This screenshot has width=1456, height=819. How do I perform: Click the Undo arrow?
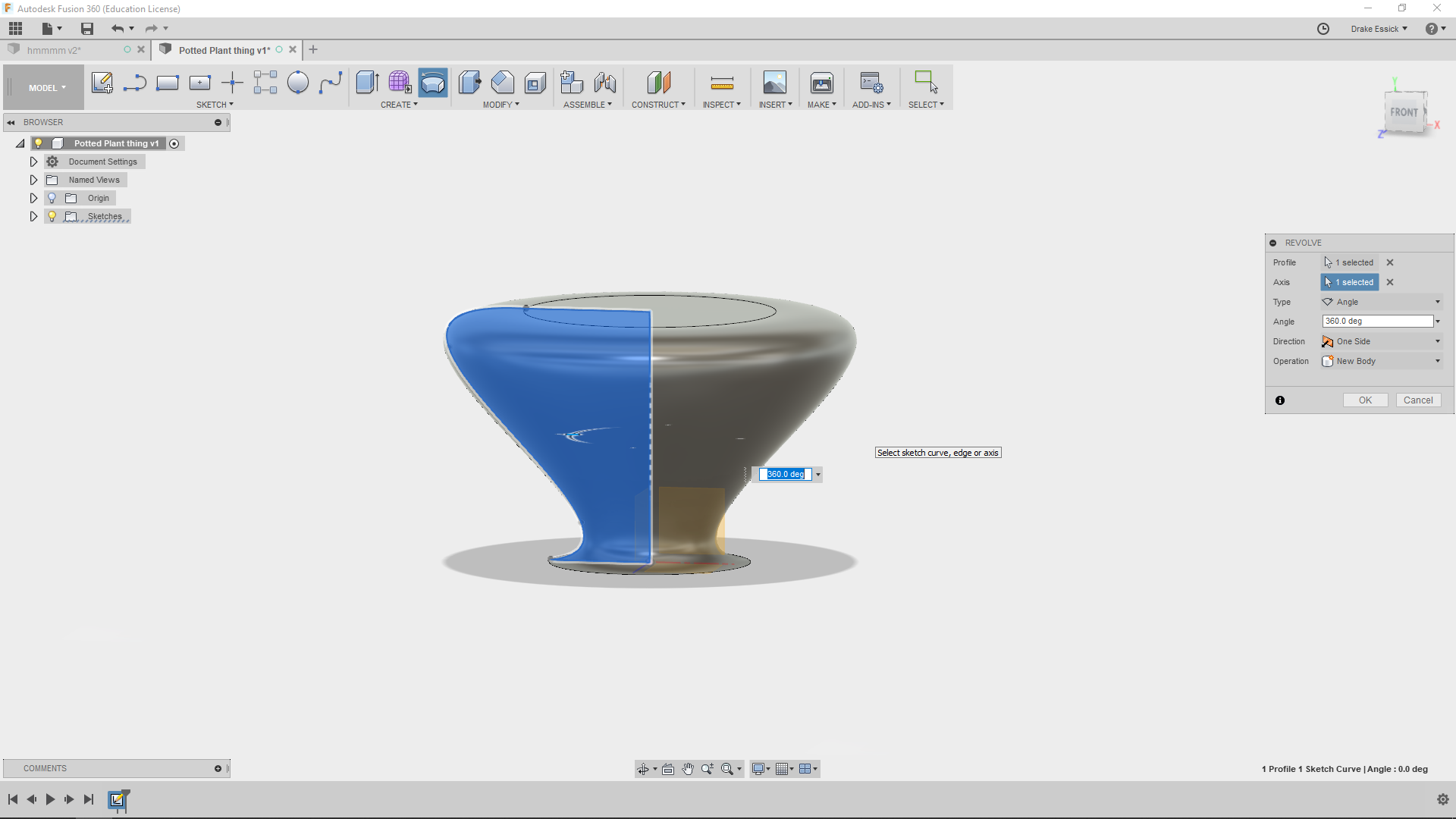tap(117, 29)
